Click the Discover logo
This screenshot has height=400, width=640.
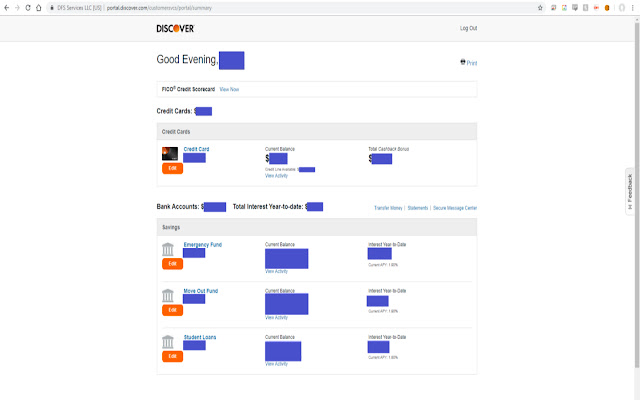(176, 29)
